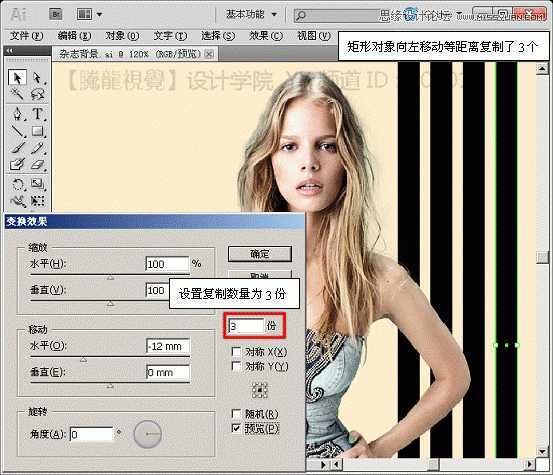
Task: Click the search magnifier icon
Action: point(301,16)
